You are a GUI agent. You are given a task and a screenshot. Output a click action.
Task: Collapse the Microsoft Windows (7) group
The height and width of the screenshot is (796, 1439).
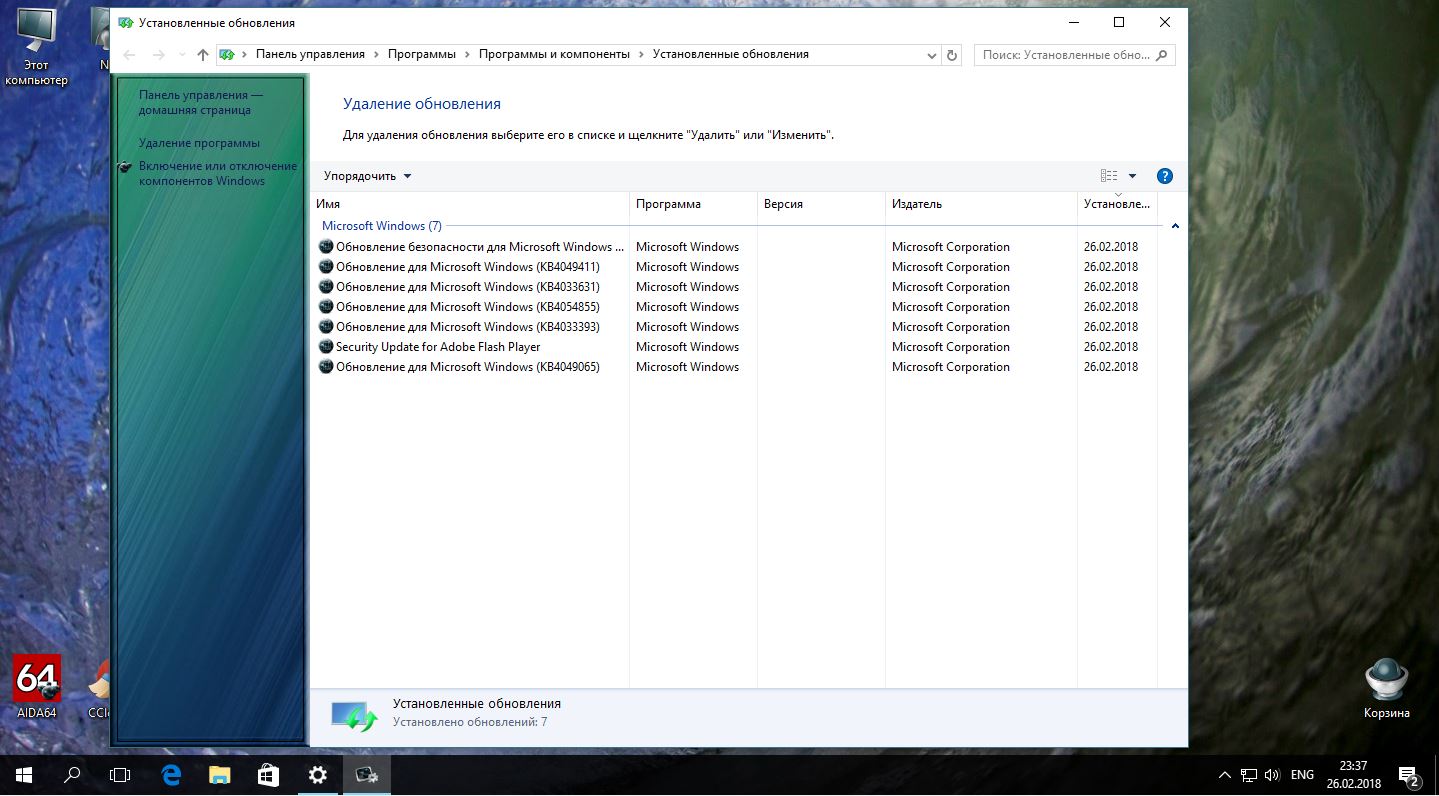1175,226
